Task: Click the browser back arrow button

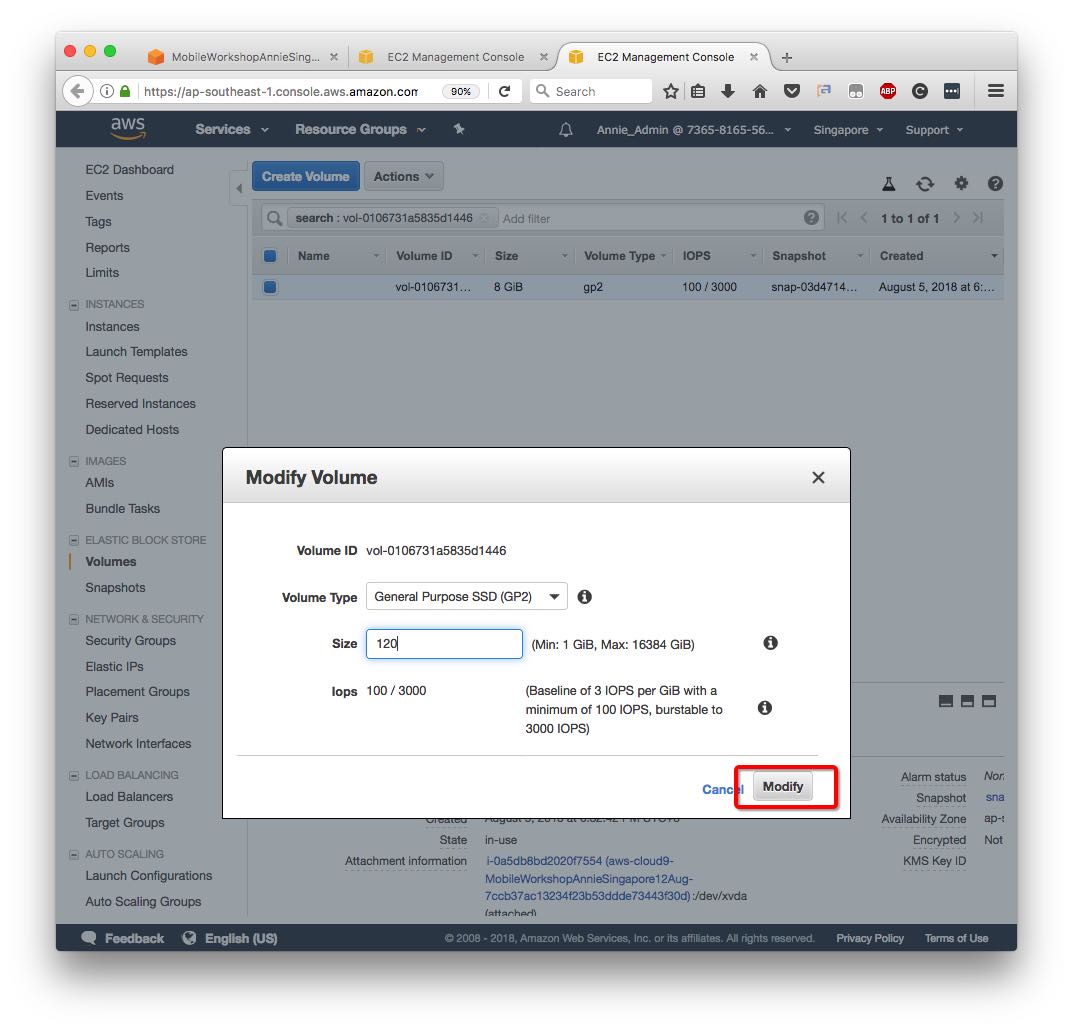Action: point(78,91)
